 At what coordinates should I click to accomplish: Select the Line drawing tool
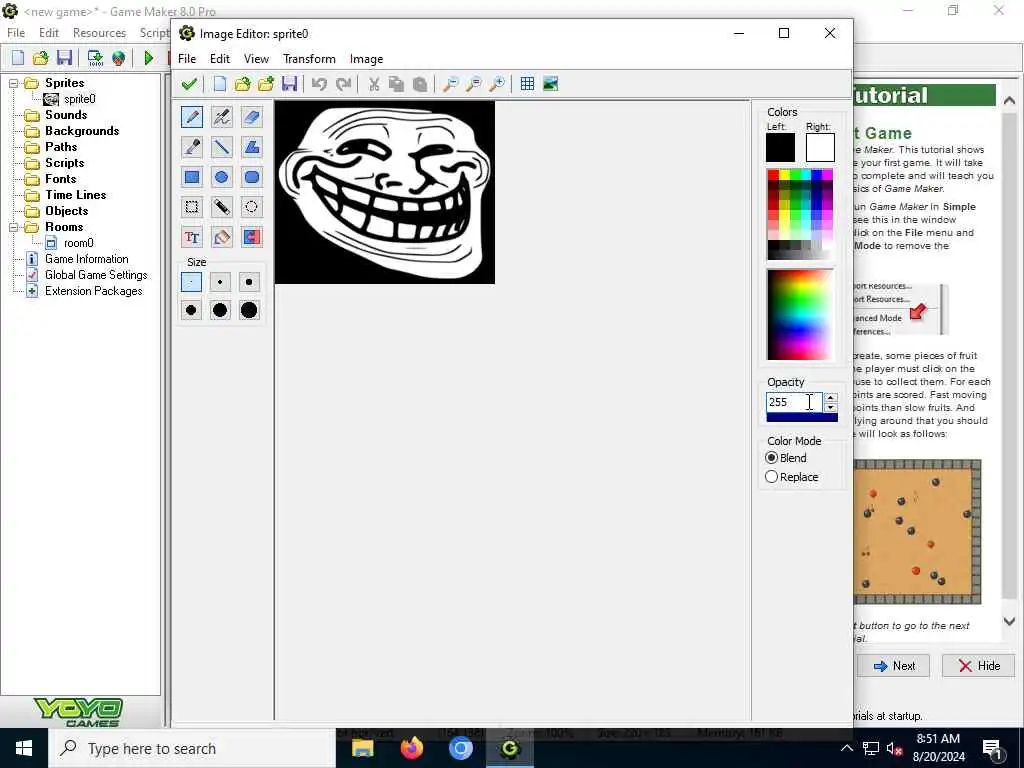pyautogui.click(x=221, y=147)
